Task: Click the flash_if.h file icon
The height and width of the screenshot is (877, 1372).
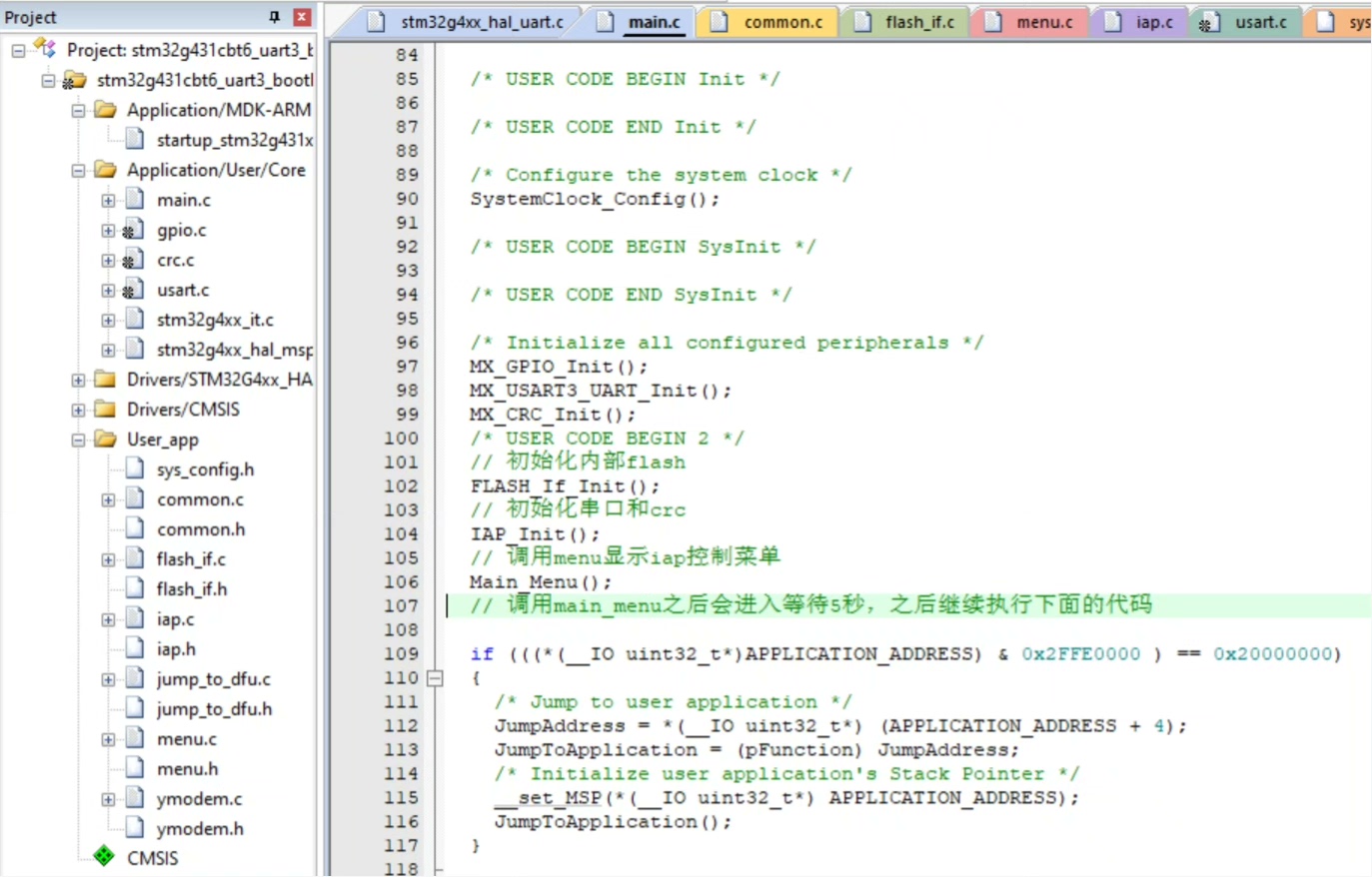Action: pos(135,588)
